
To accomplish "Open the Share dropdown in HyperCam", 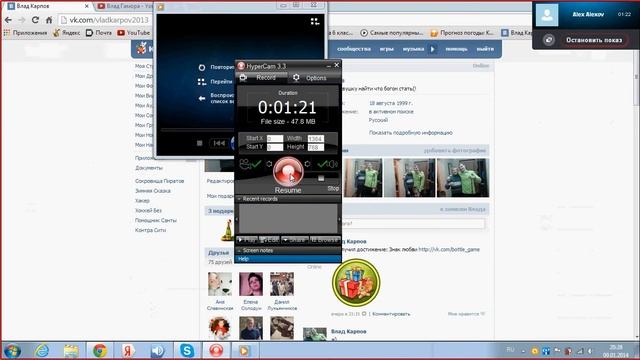I will tap(294, 240).
